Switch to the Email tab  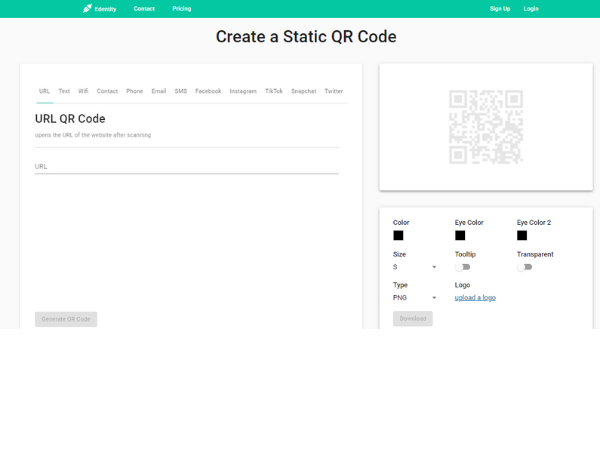pyautogui.click(x=159, y=91)
